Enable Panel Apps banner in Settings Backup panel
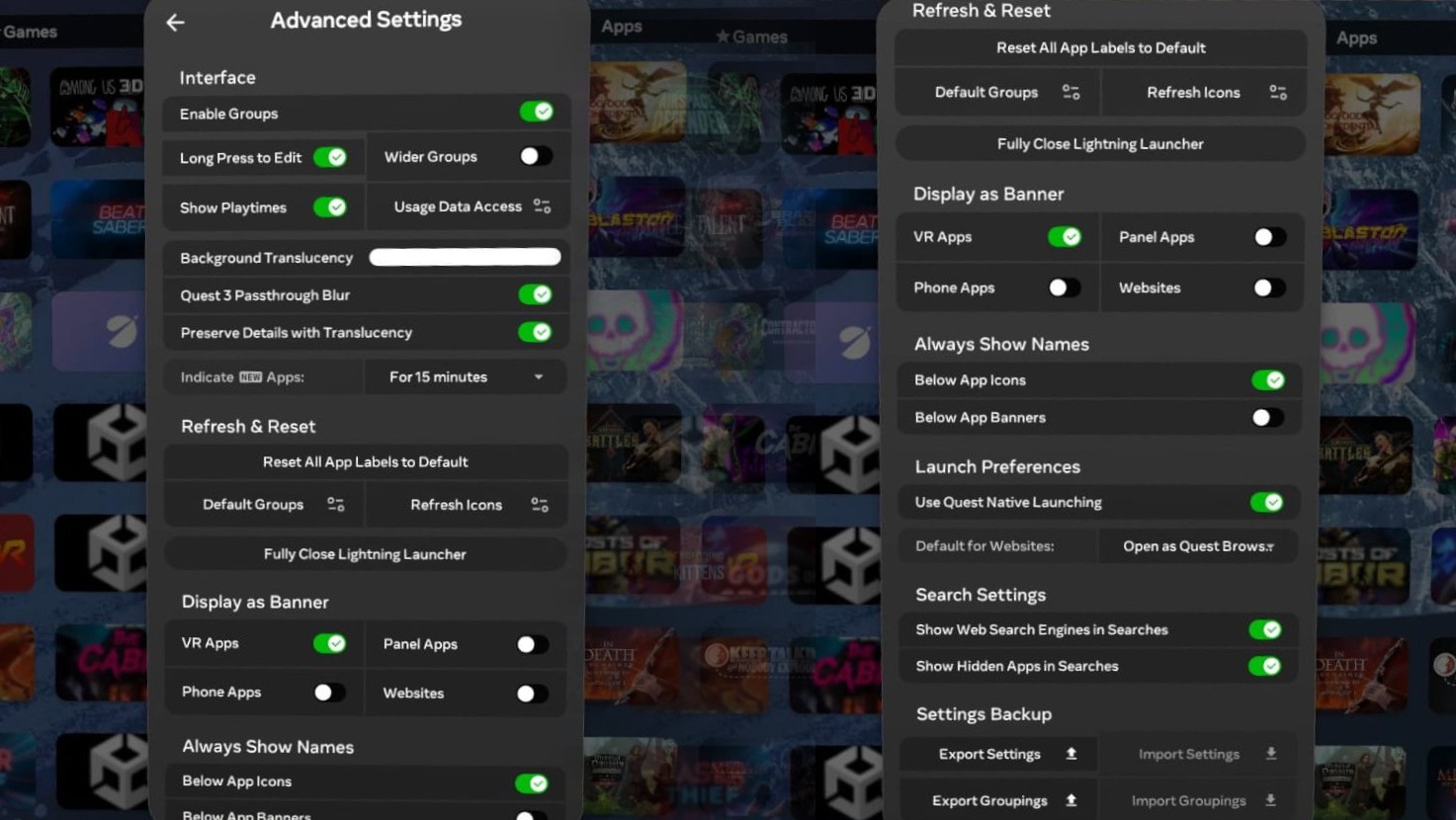Image resolution: width=1456 pixels, height=820 pixels. 1269,237
